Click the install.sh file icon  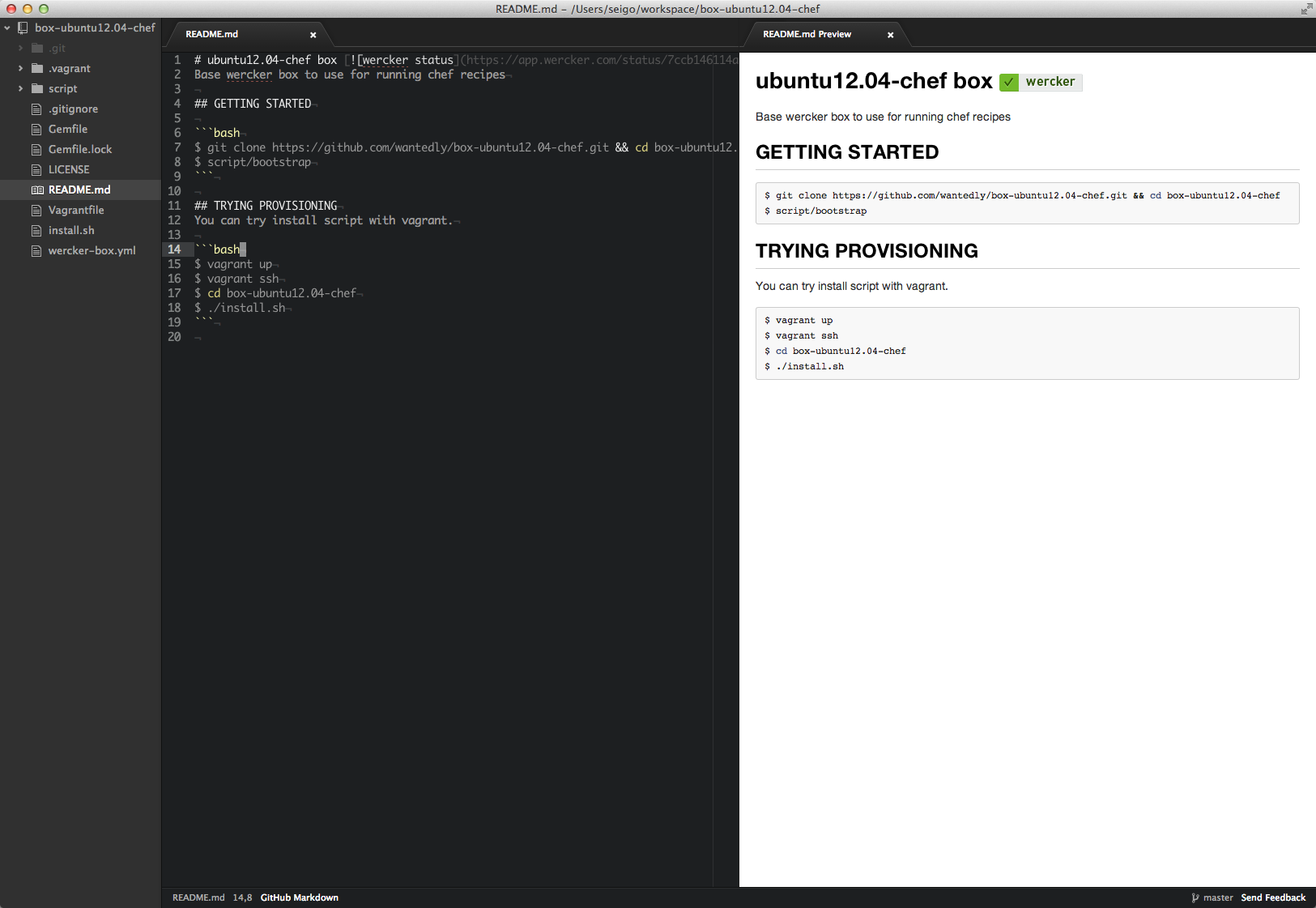37,230
